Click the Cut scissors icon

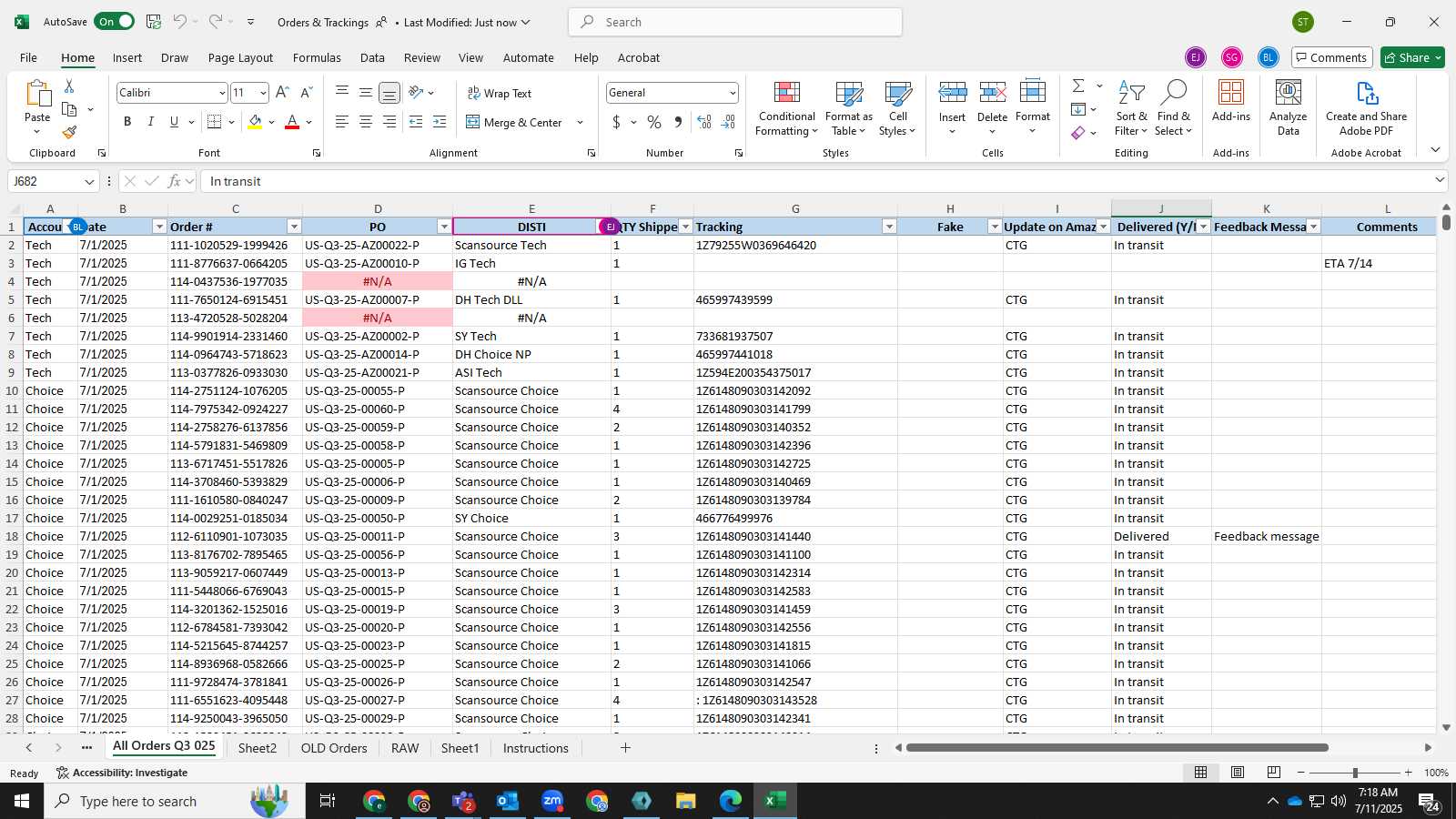coord(69,86)
